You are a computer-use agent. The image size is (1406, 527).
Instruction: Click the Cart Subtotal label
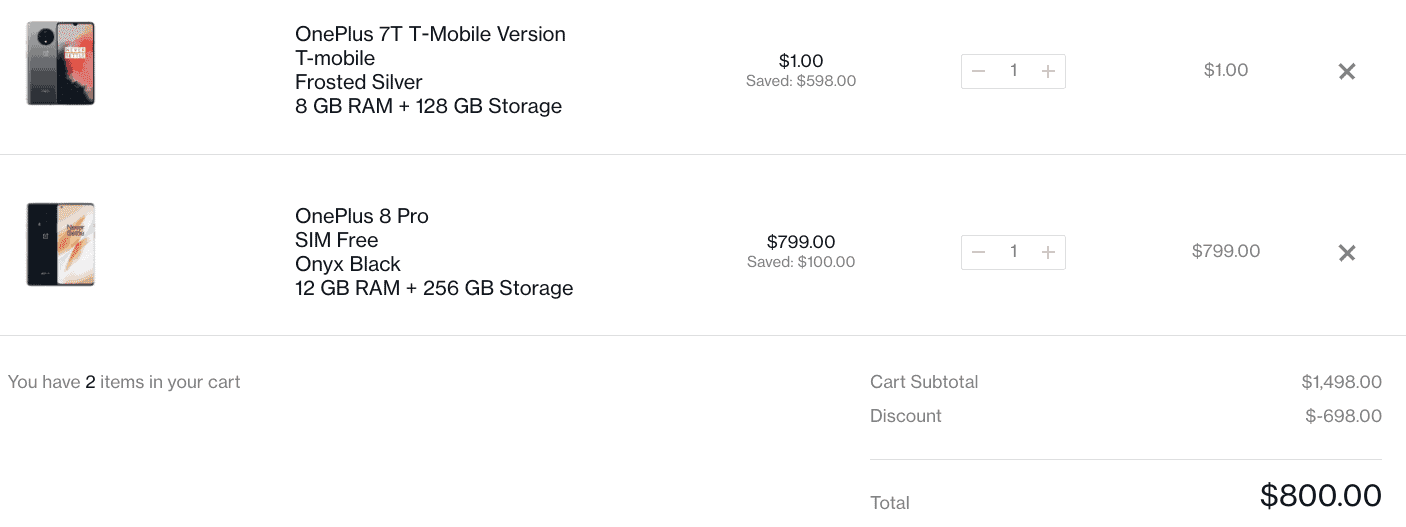pyautogui.click(x=924, y=382)
